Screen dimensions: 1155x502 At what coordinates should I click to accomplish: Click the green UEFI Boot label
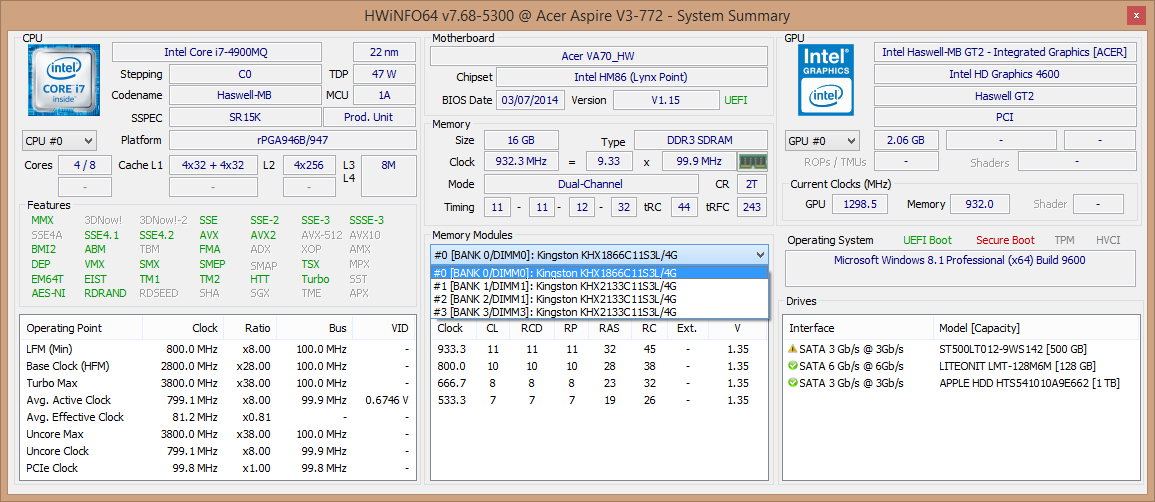(927, 240)
